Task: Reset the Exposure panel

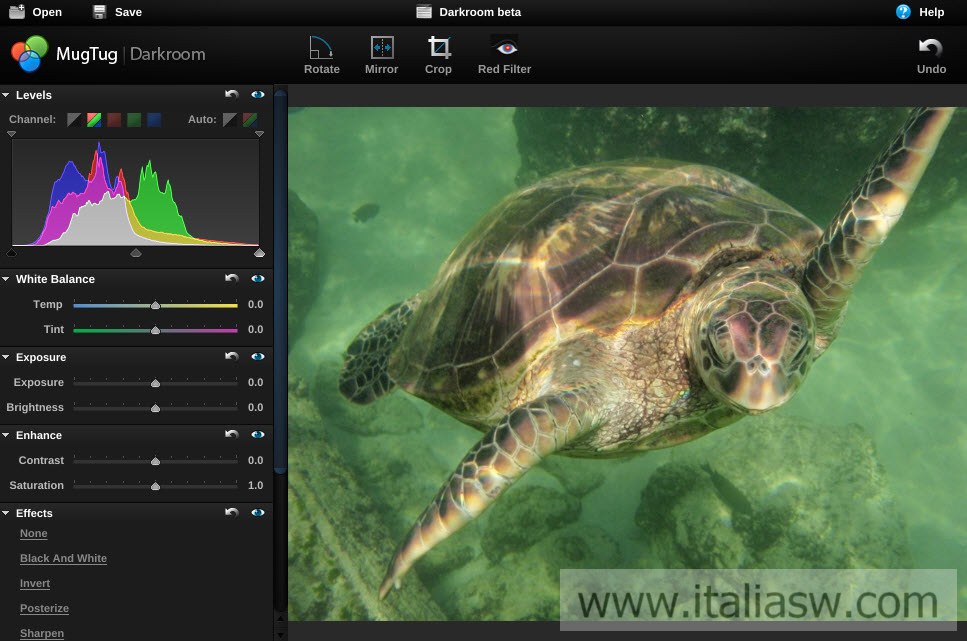Action: tap(231, 356)
